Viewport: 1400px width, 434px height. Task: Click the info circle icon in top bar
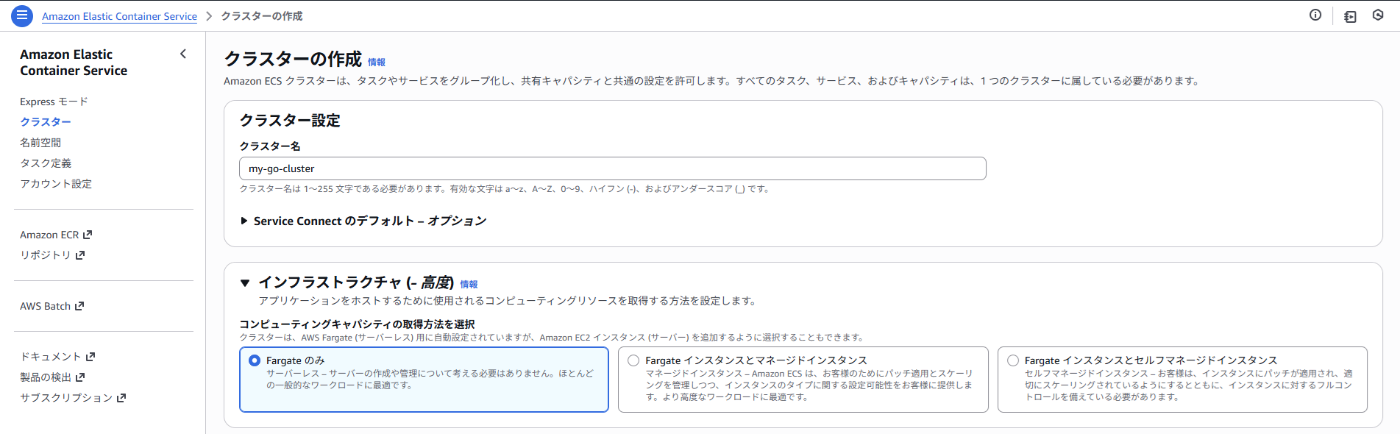pyautogui.click(x=1315, y=15)
